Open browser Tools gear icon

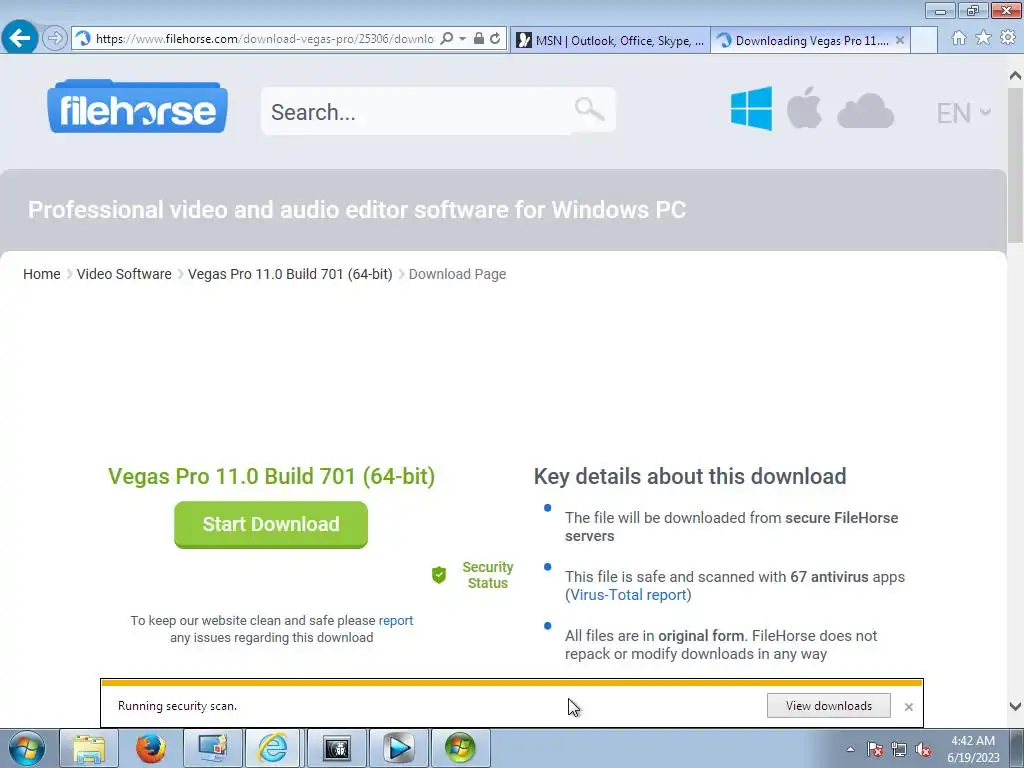[1008, 38]
